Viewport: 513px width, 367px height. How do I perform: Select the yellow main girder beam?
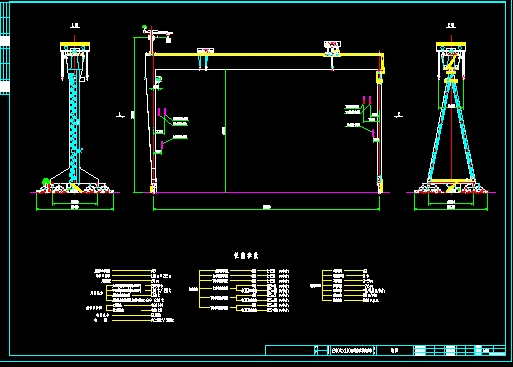267,54
